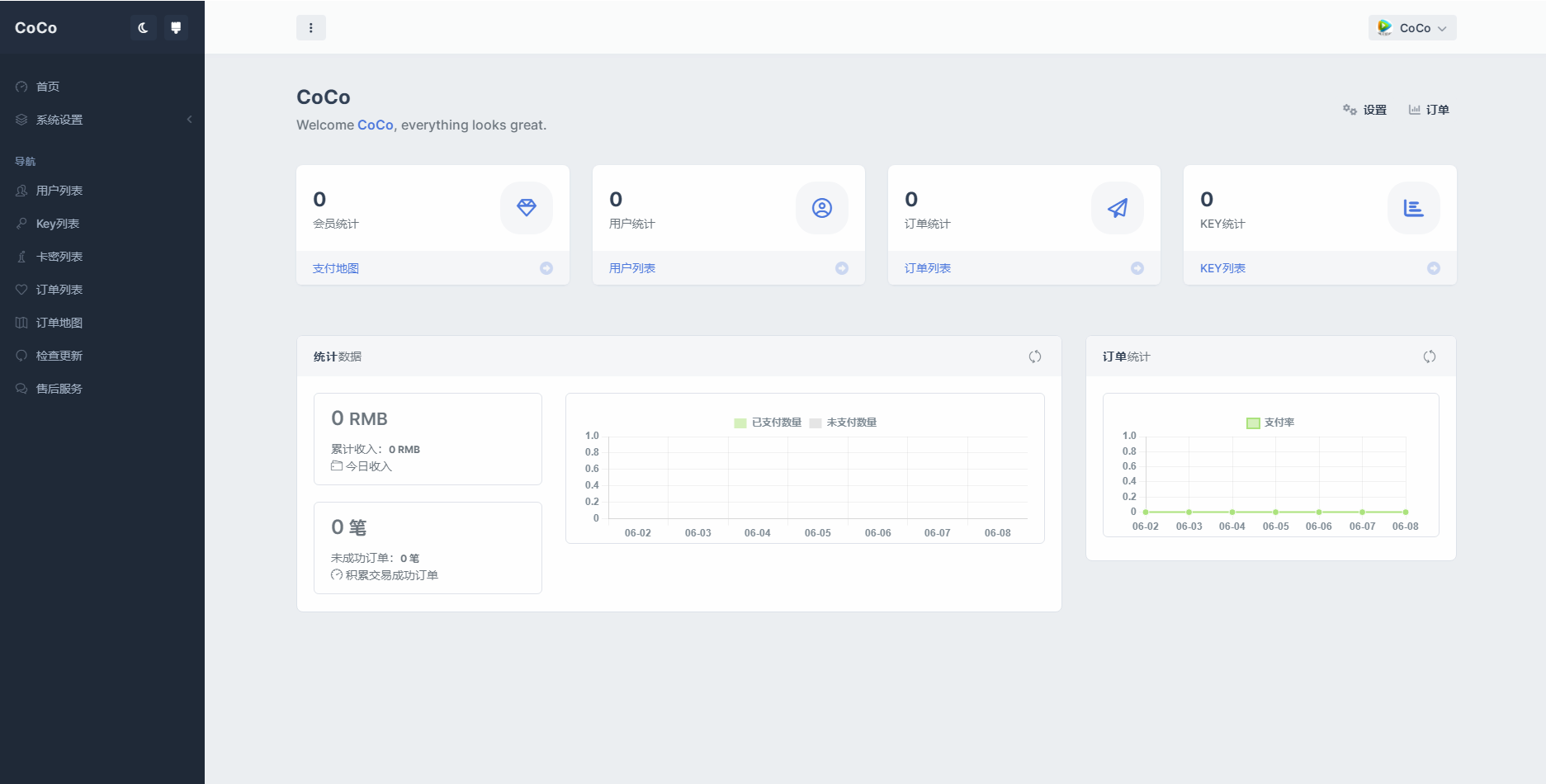Click the chart icon on KEY统计 card
1546x784 pixels.
(x=1413, y=208)
